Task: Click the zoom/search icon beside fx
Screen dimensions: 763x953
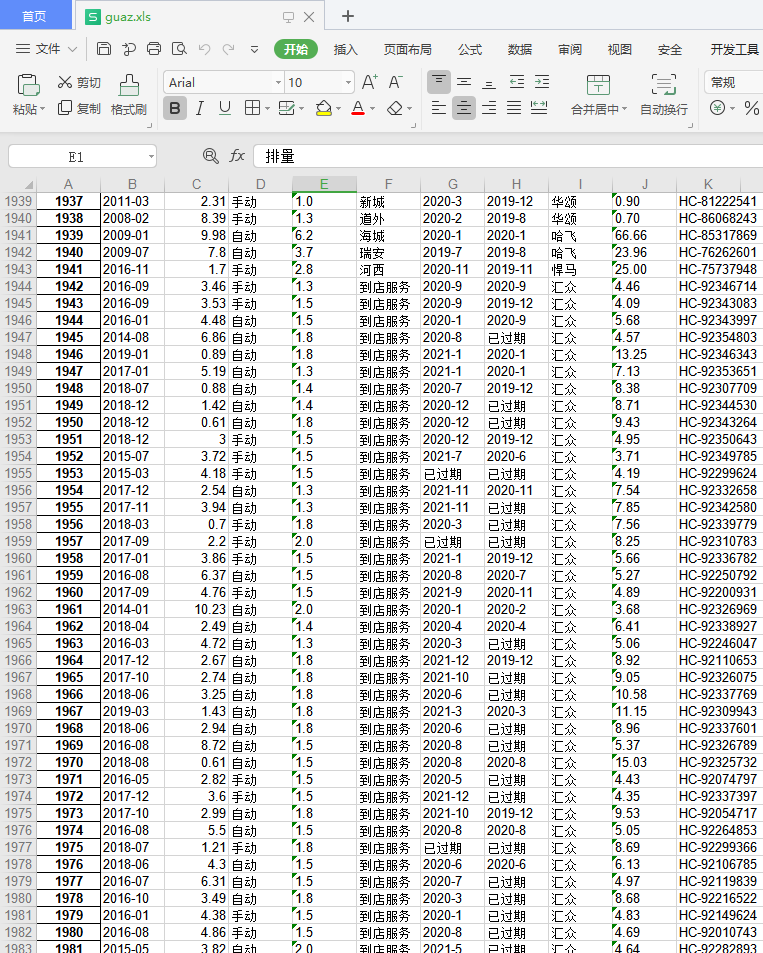Action: click(210, 156)
